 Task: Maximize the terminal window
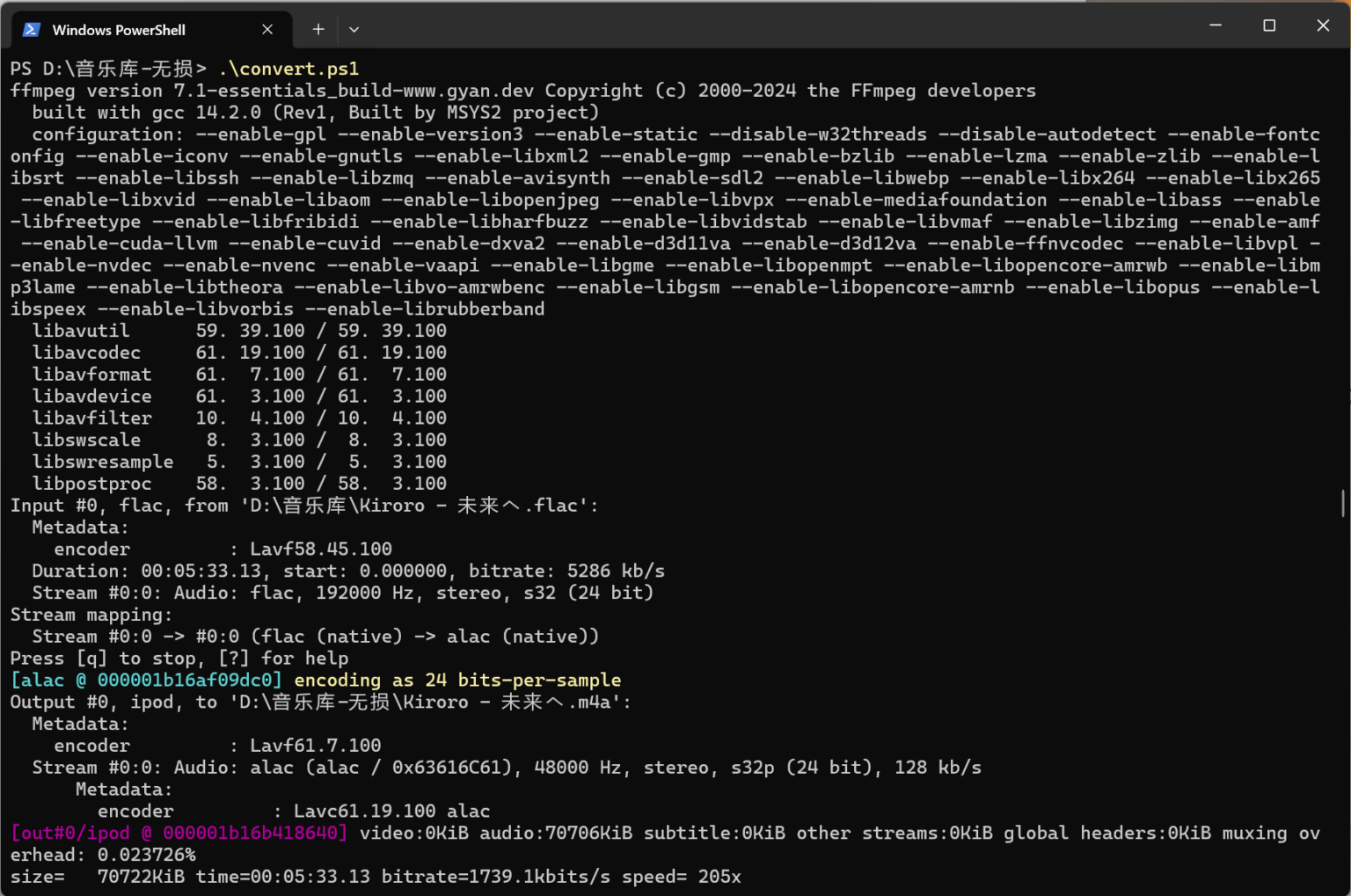click(x=1269, y=25)
